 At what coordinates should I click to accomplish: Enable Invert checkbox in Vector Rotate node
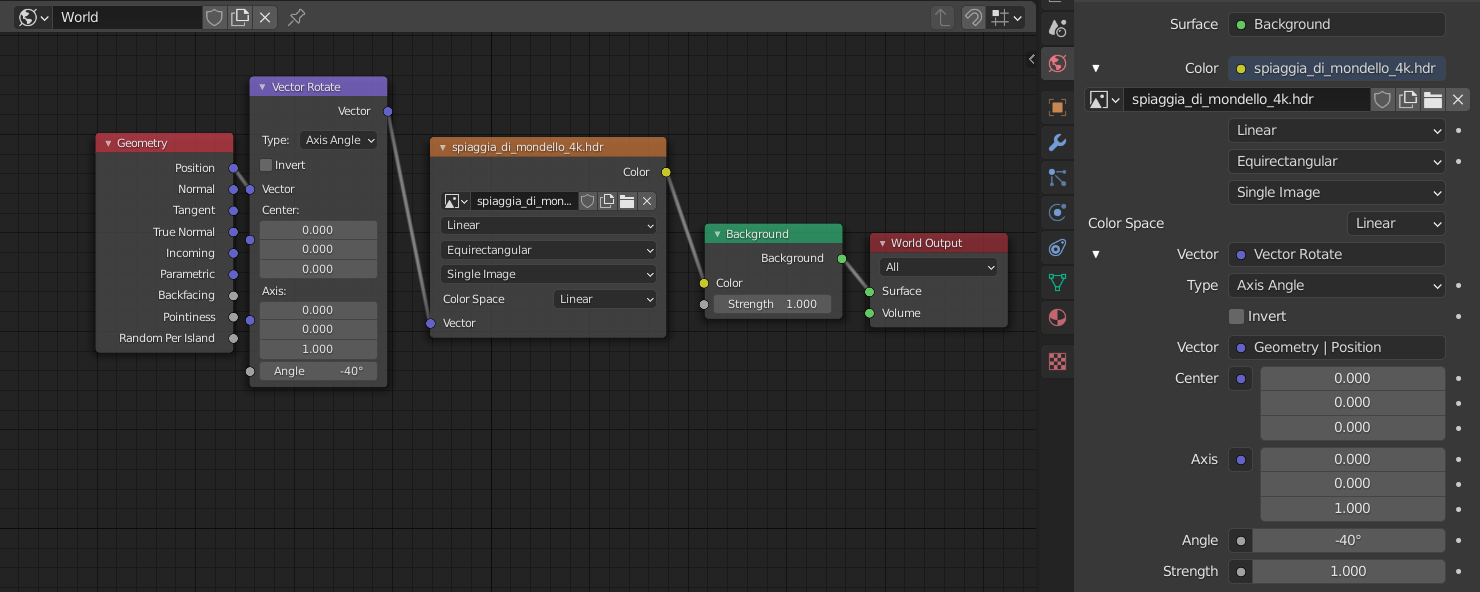[x=266, y=165]
